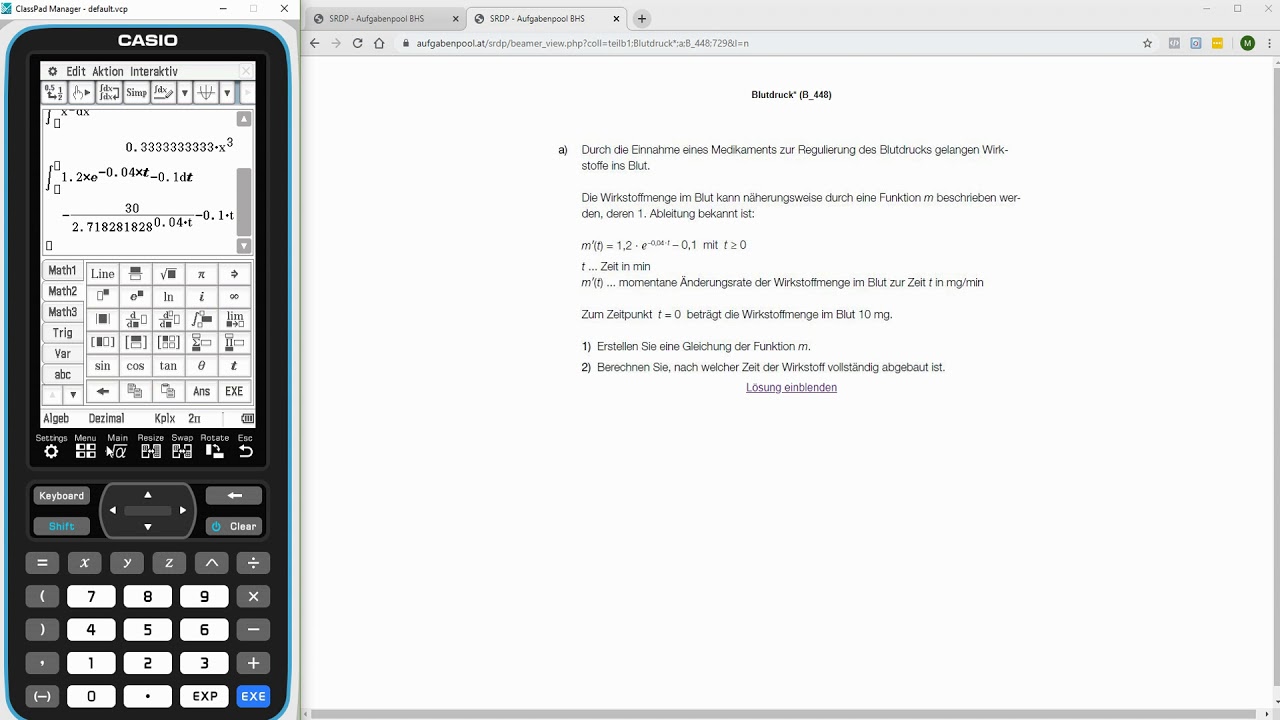Insert definite integral template key
This screenshot has width=1280, height=720.
201,320
